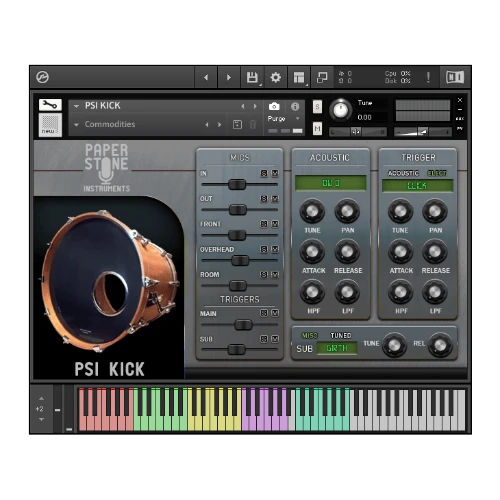
Task: Expand the Purge dropdown menu
Action: (x=298, y=119)
